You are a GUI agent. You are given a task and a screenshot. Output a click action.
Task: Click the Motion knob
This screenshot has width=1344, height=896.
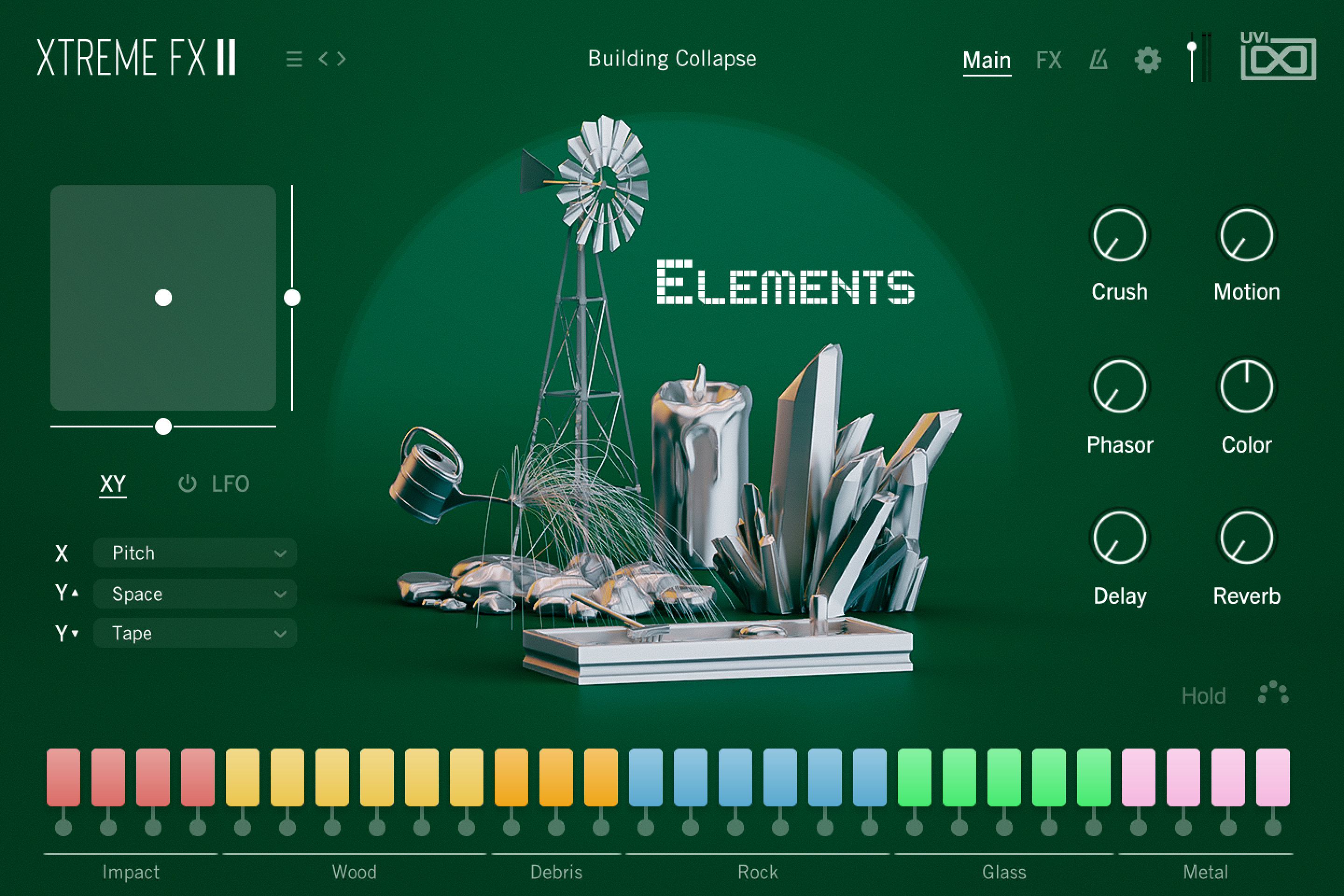[x=1247, y=235]
